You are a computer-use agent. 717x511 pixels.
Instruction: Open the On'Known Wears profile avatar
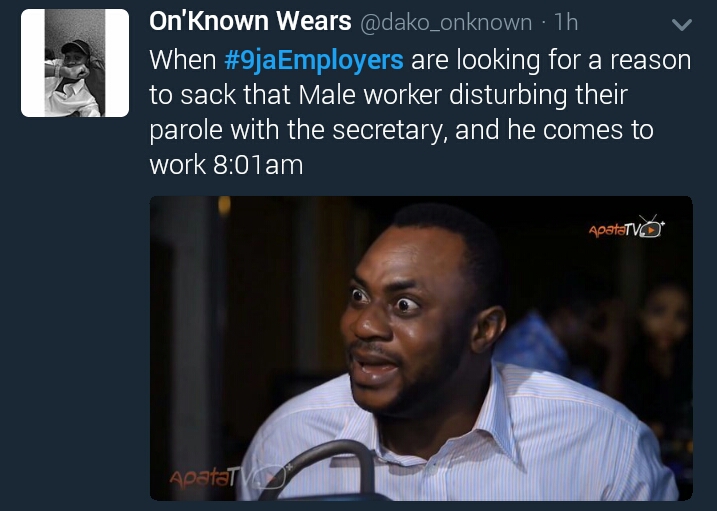pyautogui.click(x=75, y=63)
